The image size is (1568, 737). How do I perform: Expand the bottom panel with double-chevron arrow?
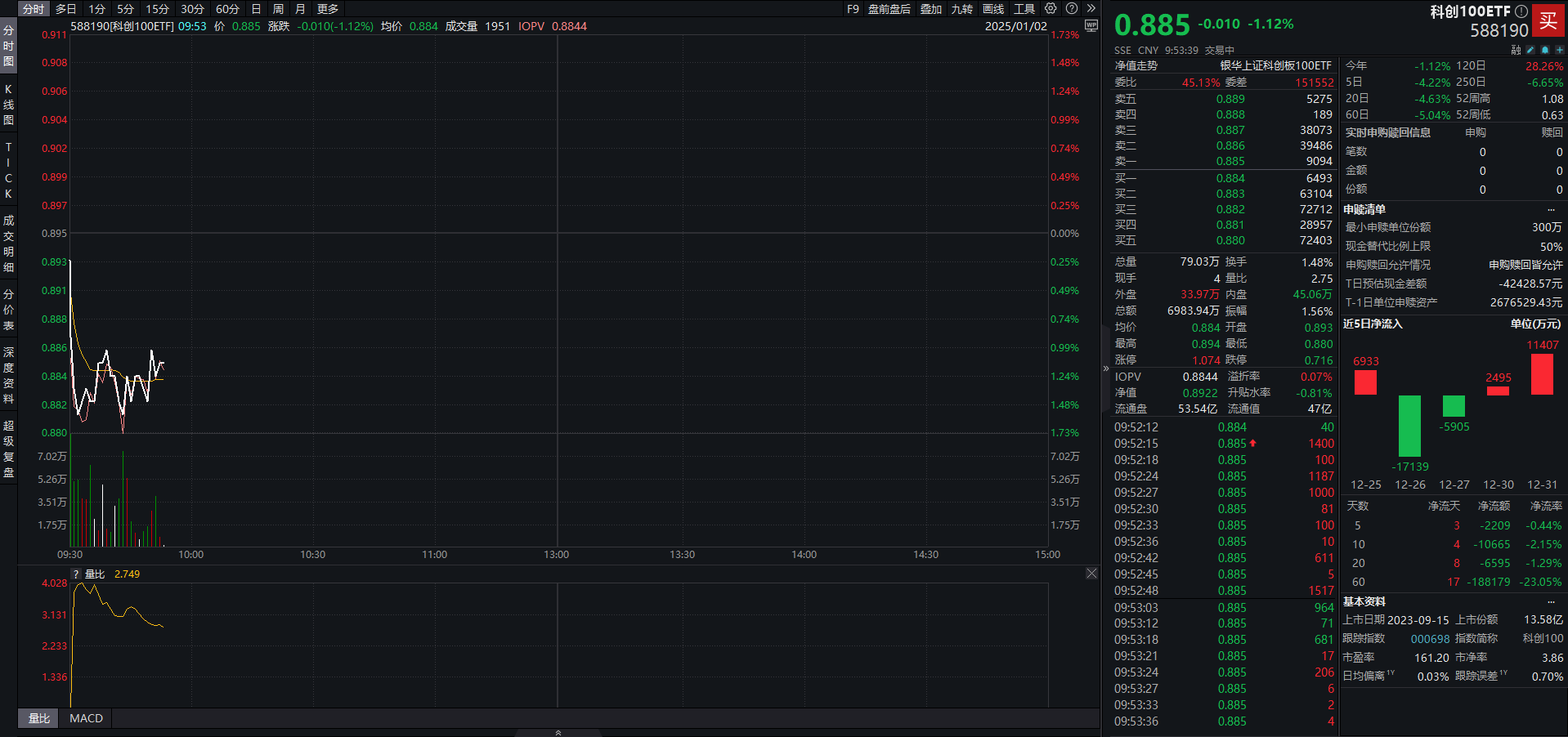pyautogui.click(x=558, y=733)
